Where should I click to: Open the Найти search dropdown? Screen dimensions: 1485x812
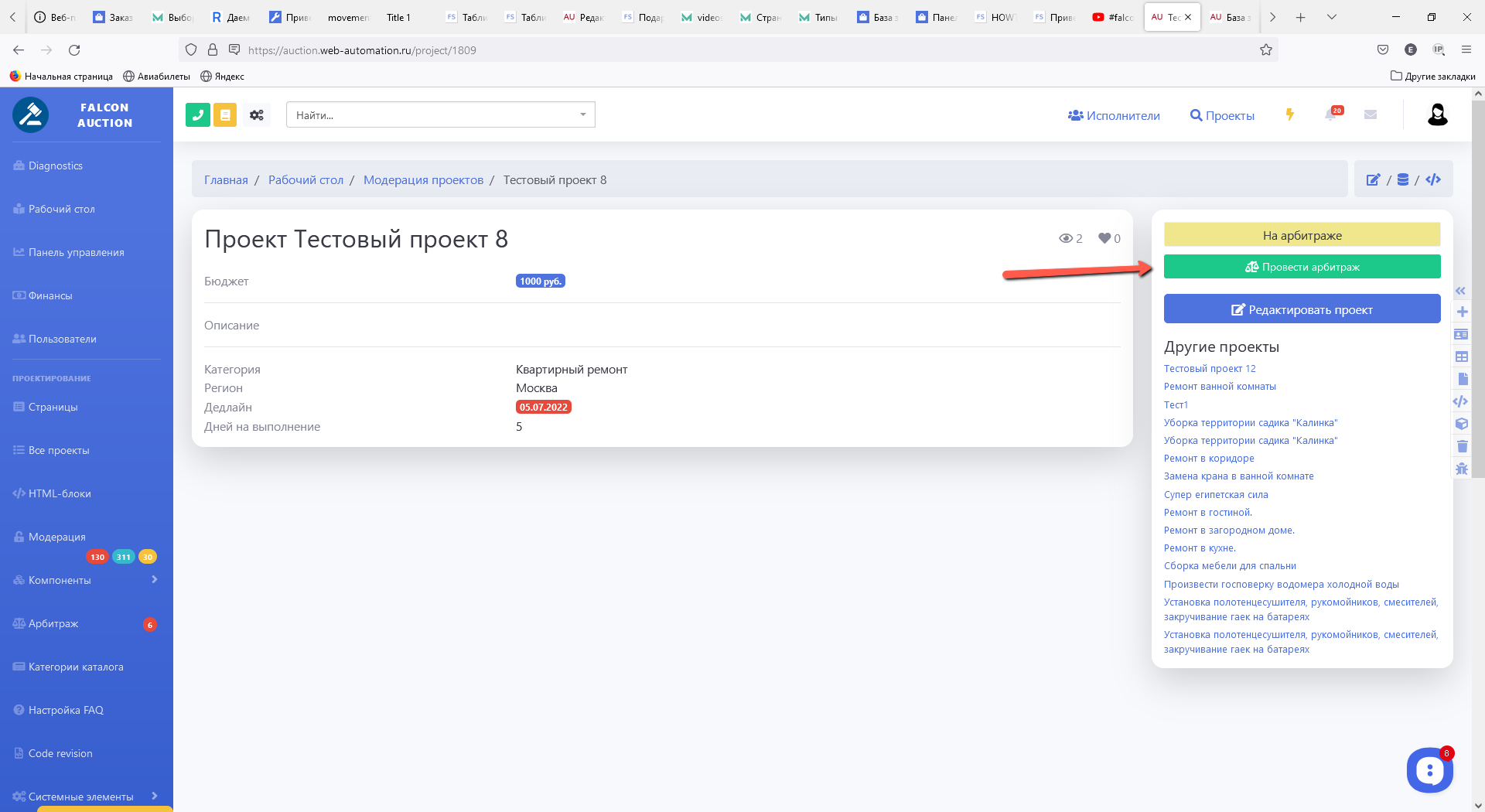click(440, 115)
